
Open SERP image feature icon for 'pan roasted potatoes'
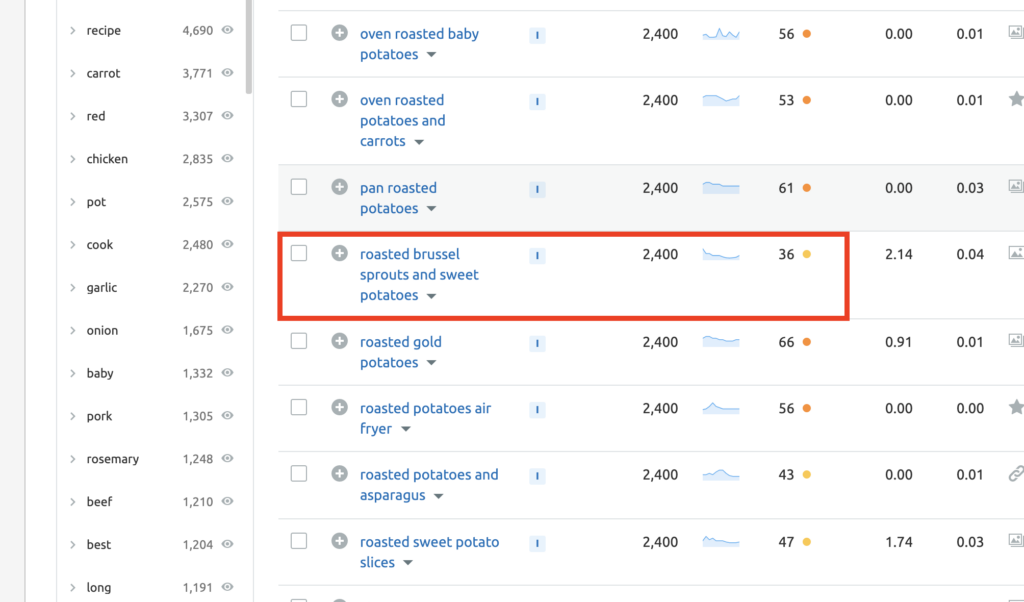(x=1016, y=187)
